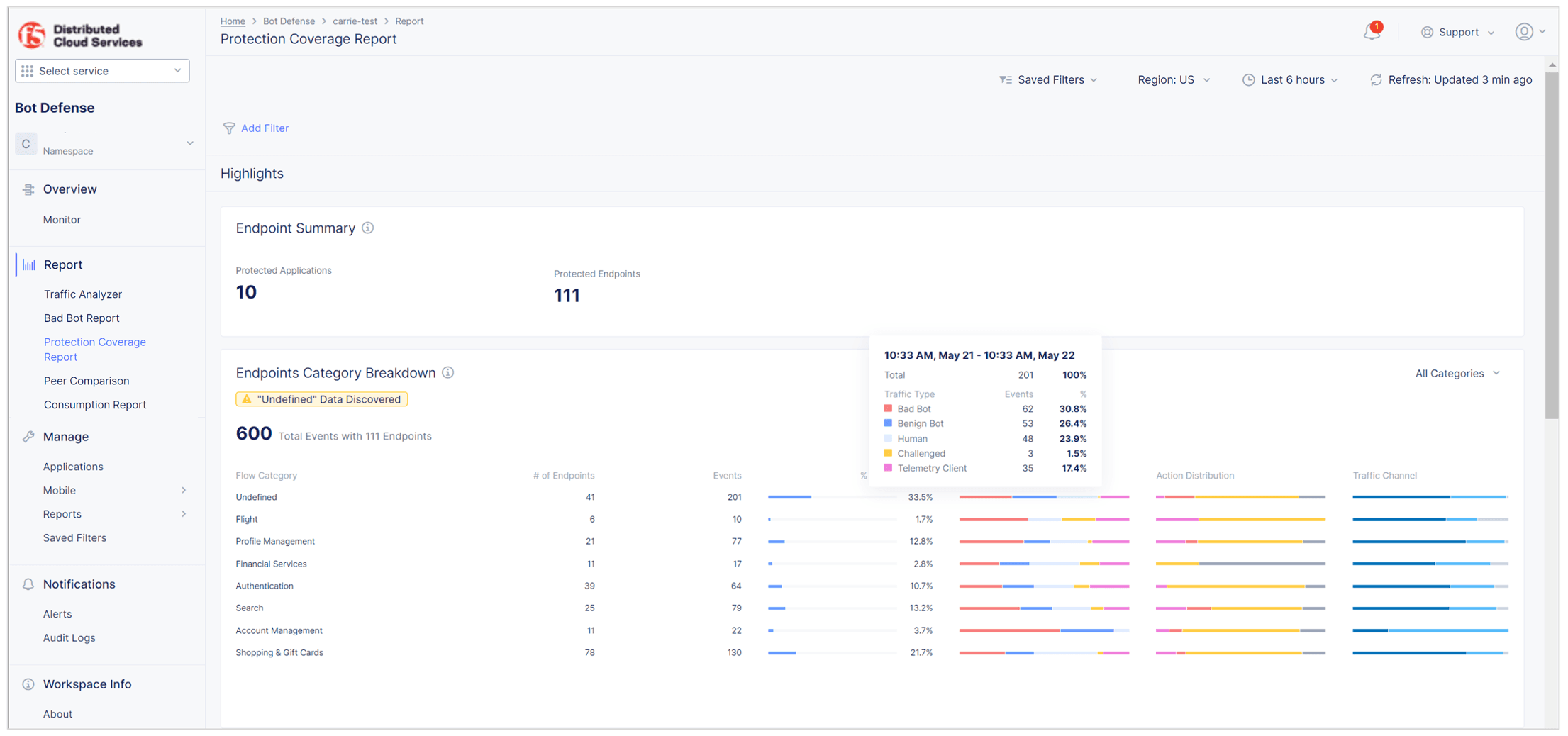This screenshot has height=736, width=1568.
Task: Click the Undefined Data warning triangle icon
Action: [247, 399]
